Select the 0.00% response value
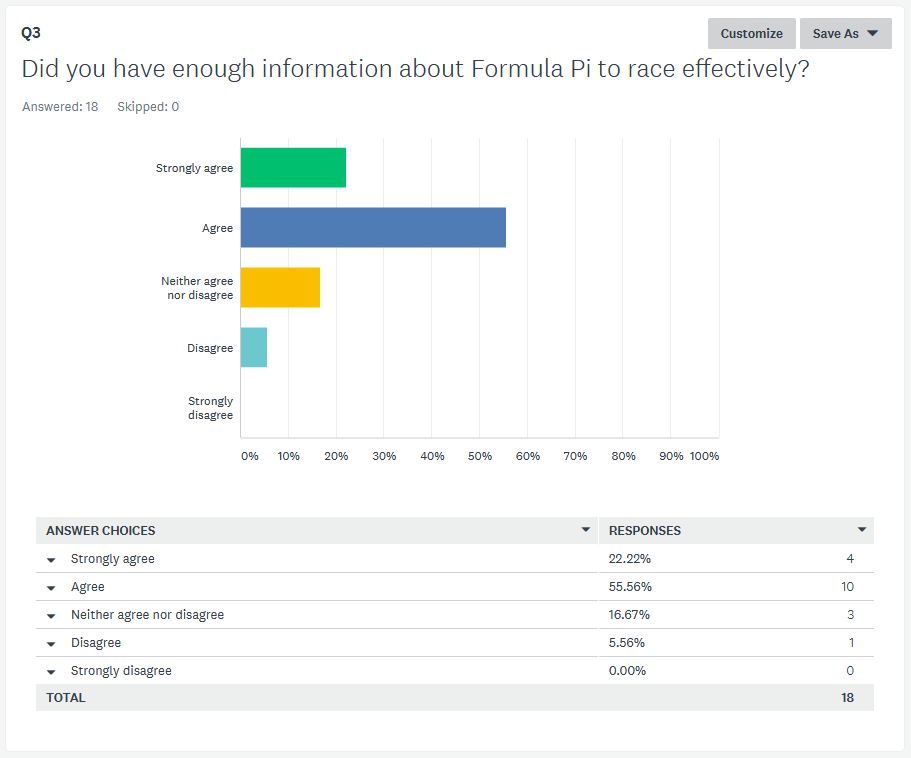The height and width of the screenshot is (758, 911). pos(627,670)
